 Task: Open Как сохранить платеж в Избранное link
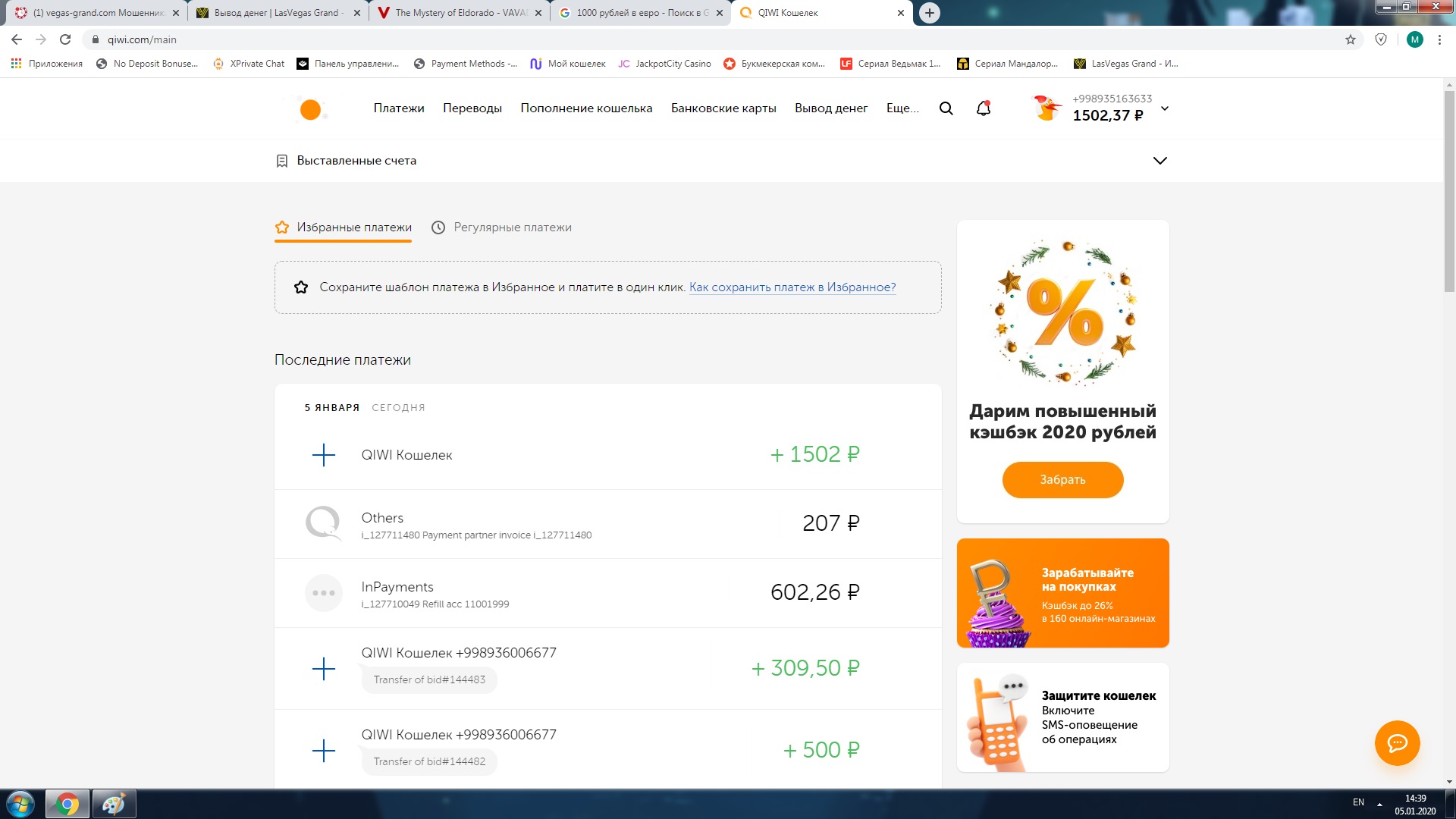tap(792, 287)
